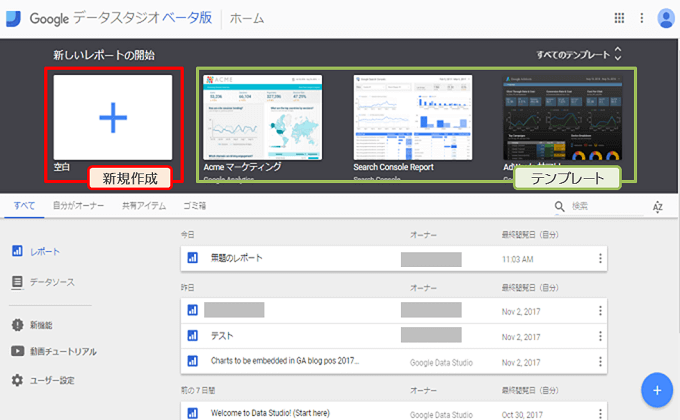This screenshot has width=680, height=420.
Task: Click the user settings gear icon
Action: pos(17,381)
